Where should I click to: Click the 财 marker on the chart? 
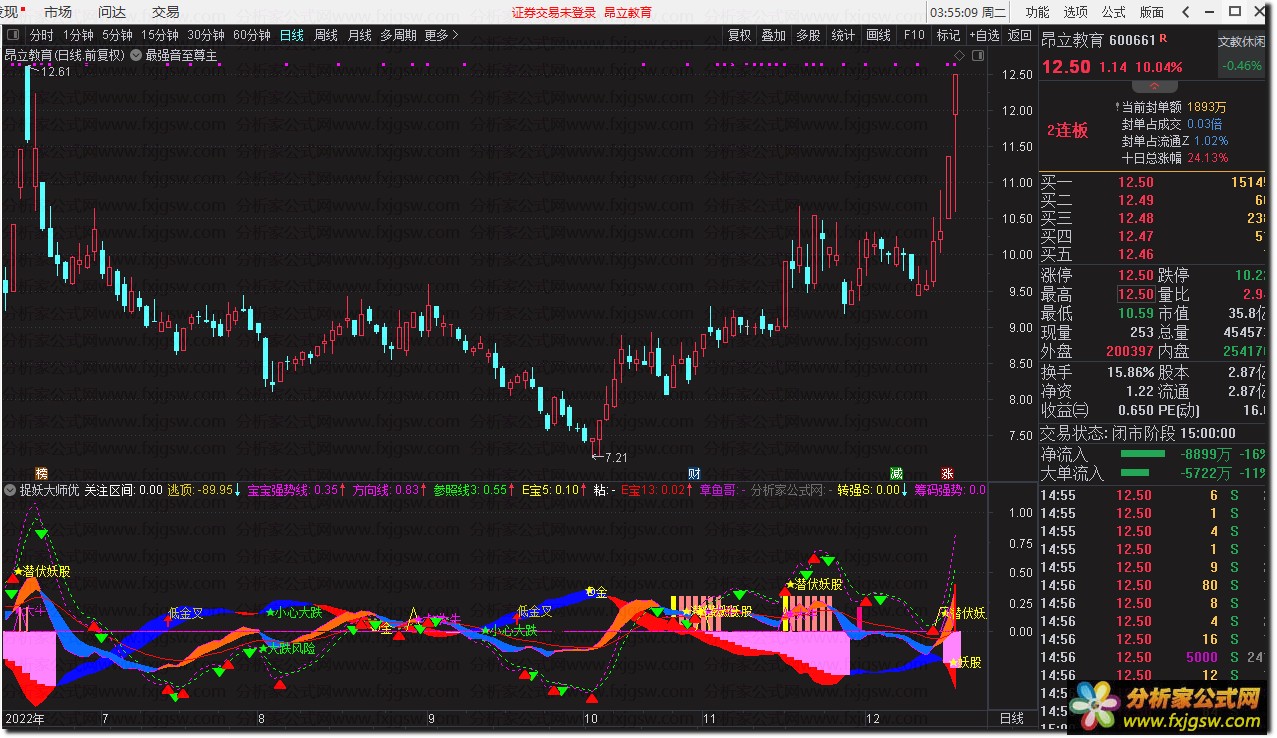click(x=694, y=473)
